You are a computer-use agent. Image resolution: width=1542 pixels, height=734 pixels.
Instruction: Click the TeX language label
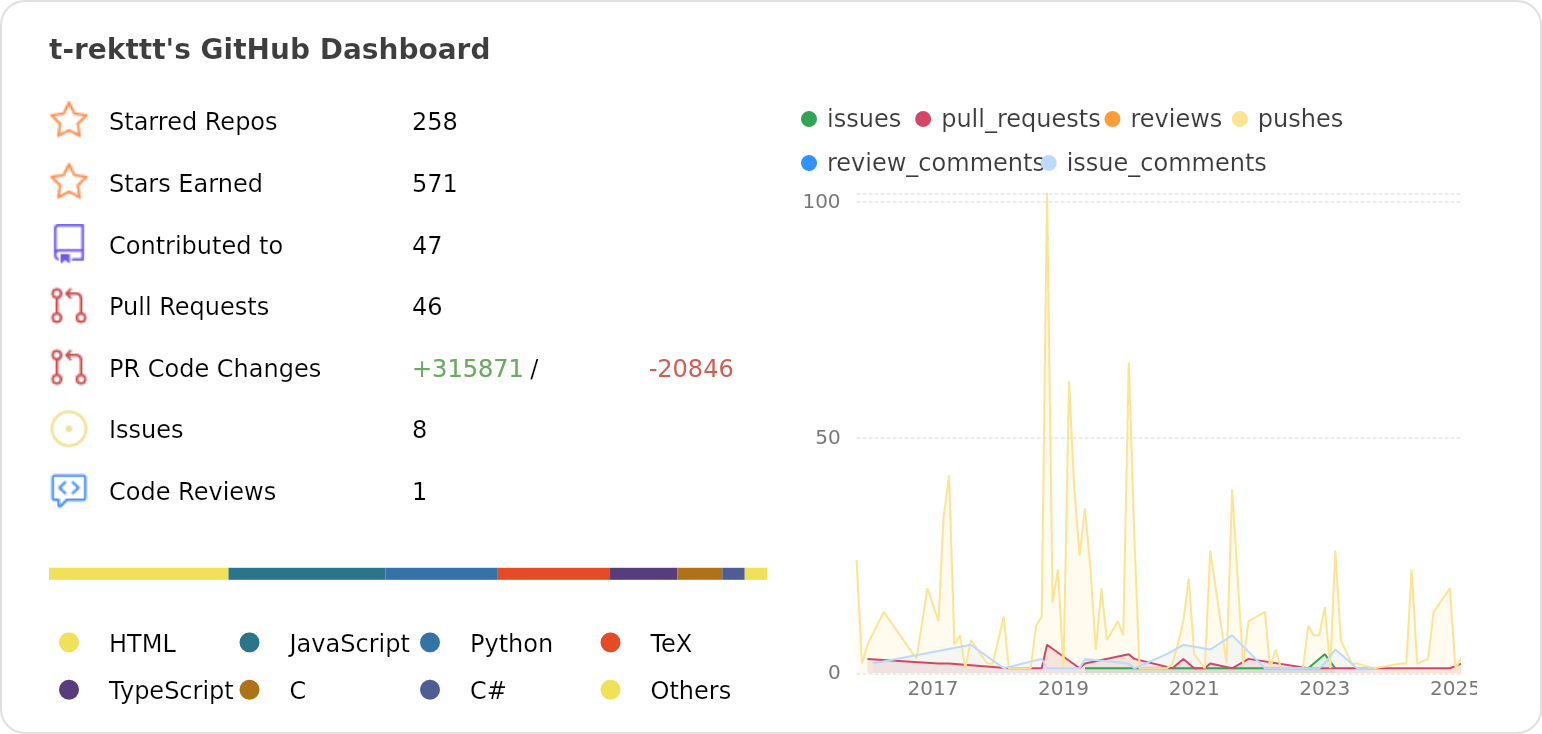[671, 644]
